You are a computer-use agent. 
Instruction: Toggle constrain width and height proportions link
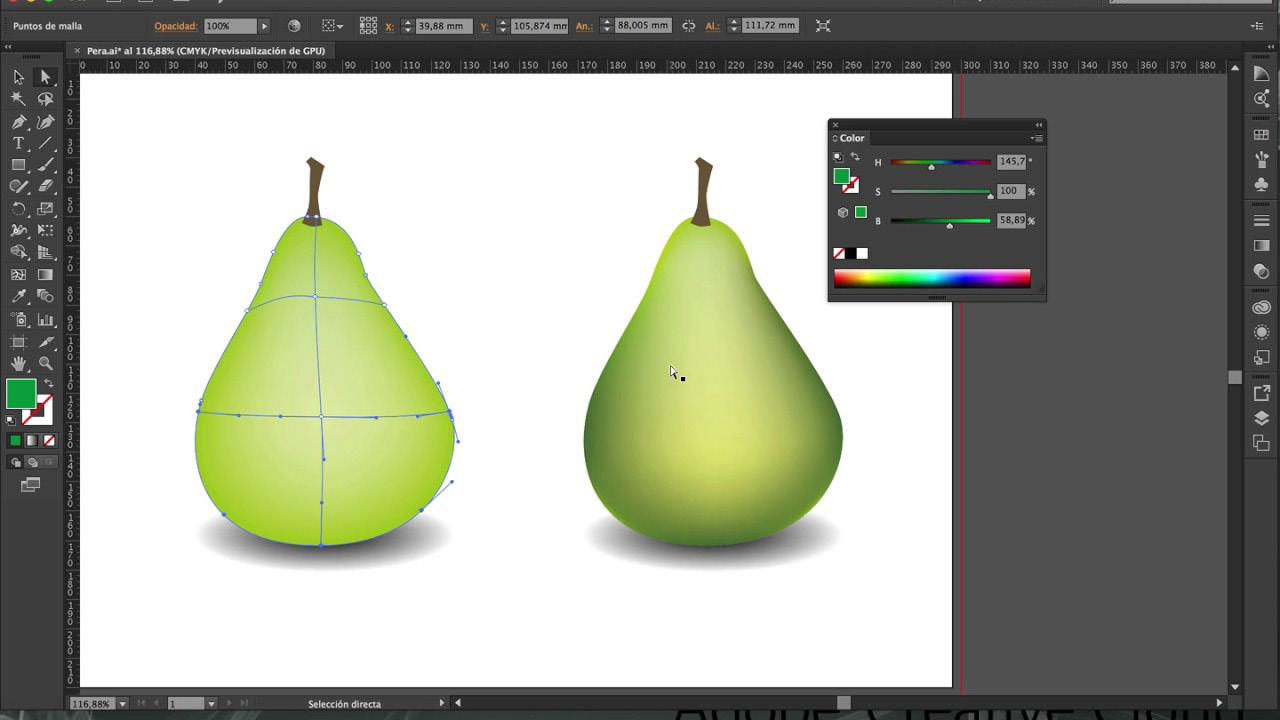coord(689,26)
